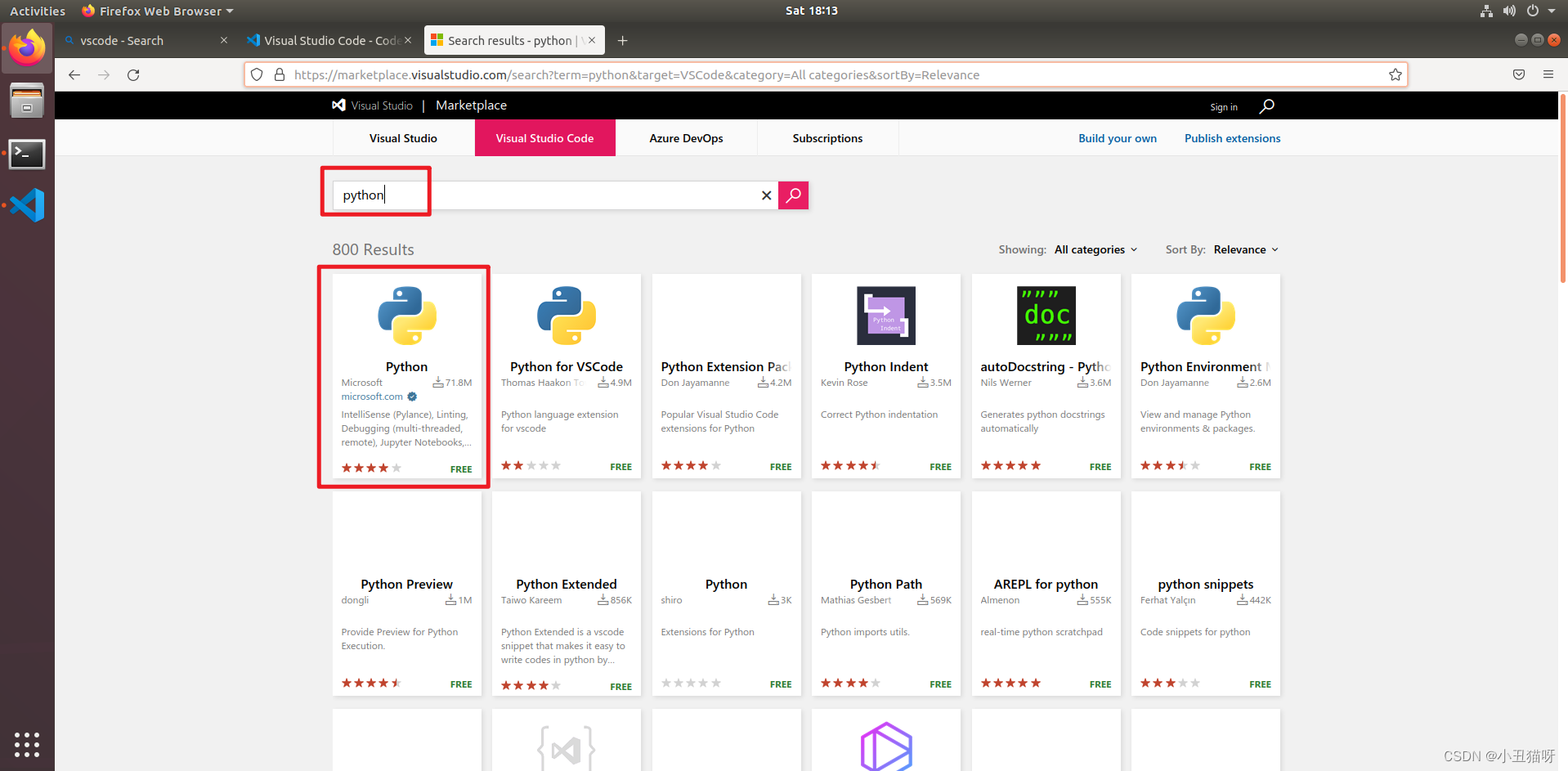Click the 800 Results text

click(373, 249)
